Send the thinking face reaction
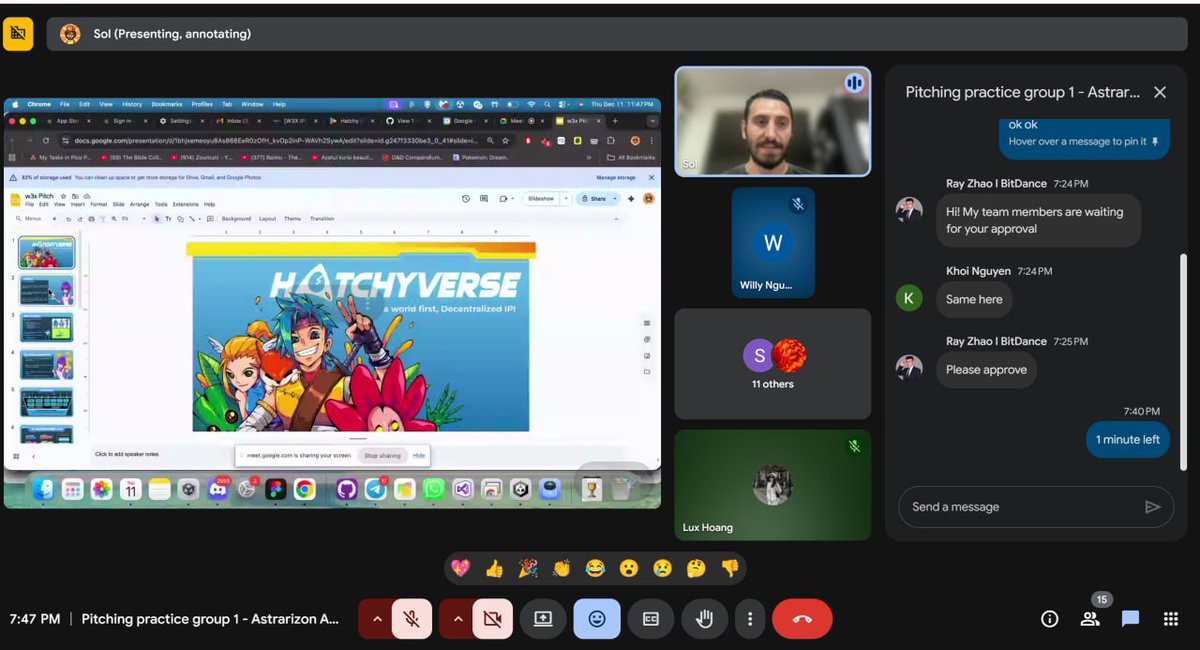Viewport: 1200px width, 650px height. click(696, 568)
